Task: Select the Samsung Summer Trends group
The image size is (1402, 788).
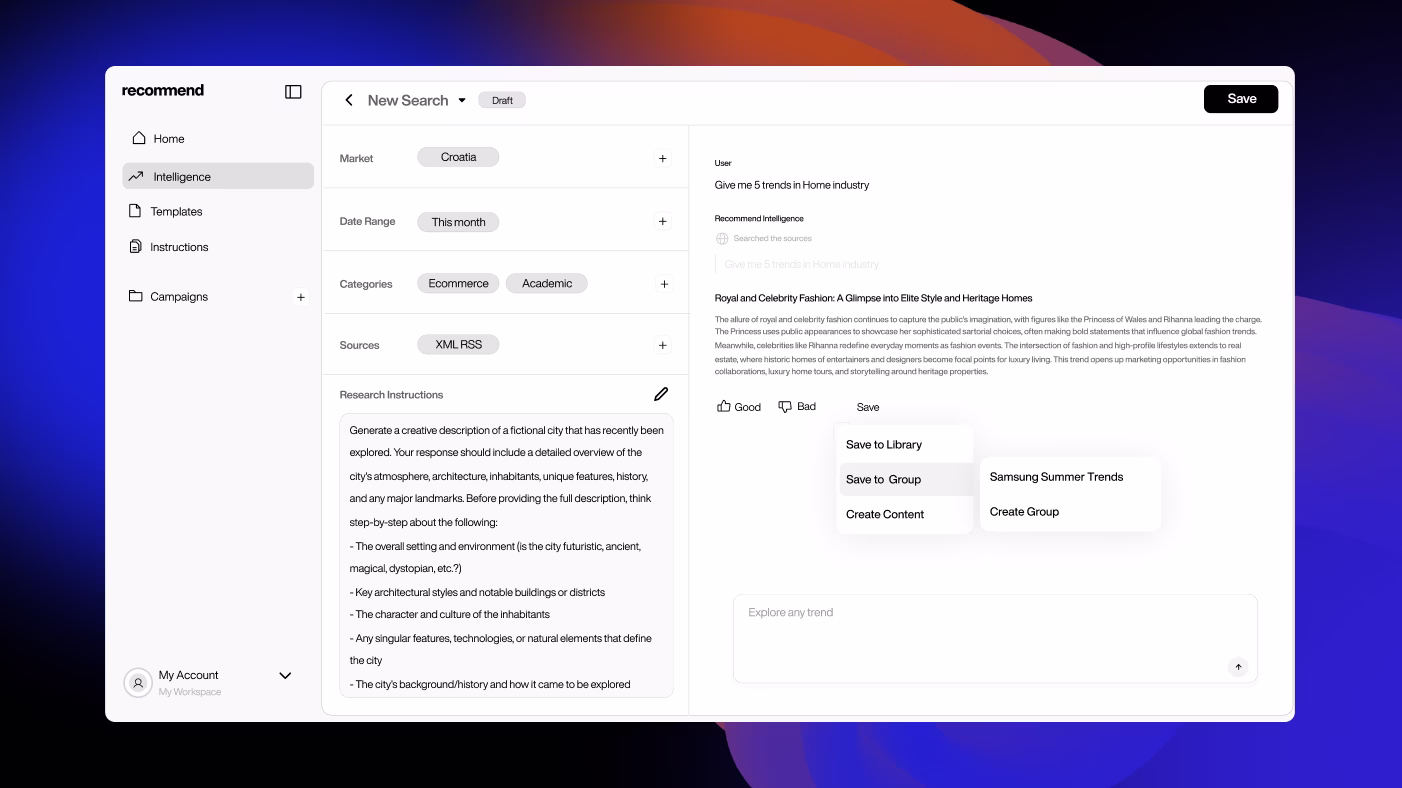Action: click(x=1056, y=477)
